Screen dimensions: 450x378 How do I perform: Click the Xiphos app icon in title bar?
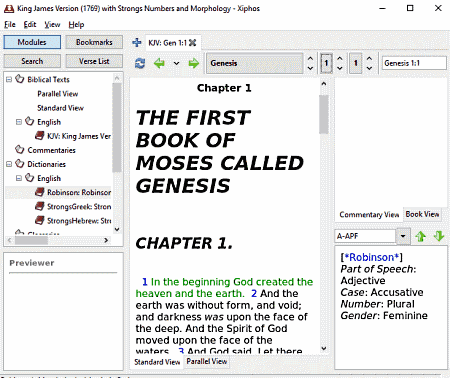[x=8, y=8]
